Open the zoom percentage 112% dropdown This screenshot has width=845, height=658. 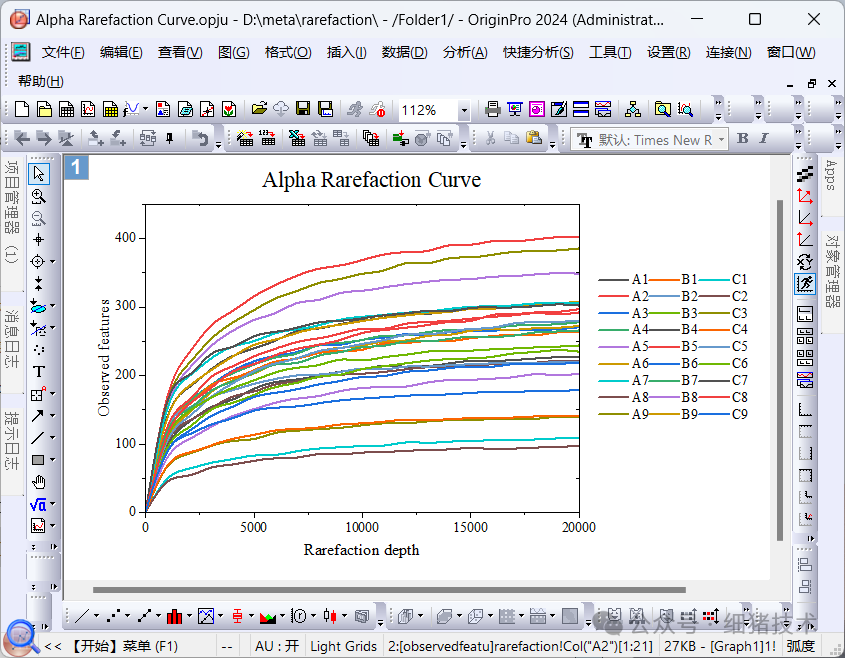click(463, 110)
